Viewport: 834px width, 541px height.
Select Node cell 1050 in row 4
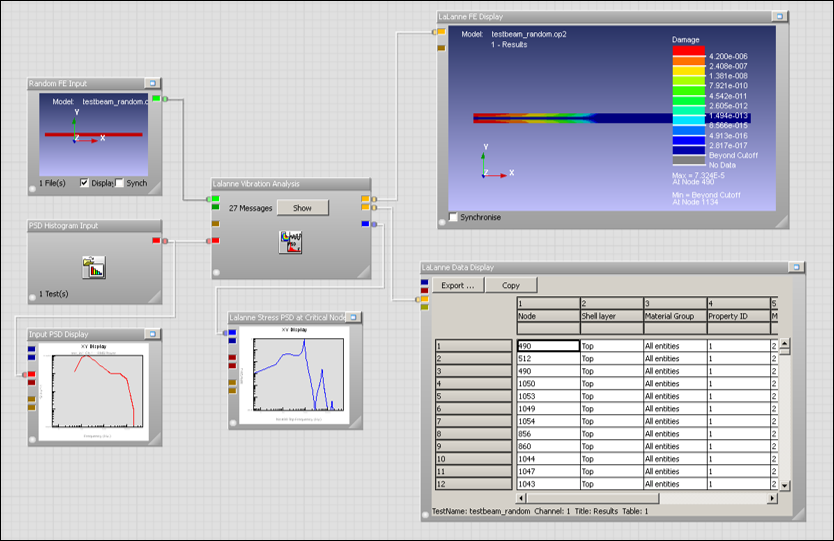pos(548,384)
